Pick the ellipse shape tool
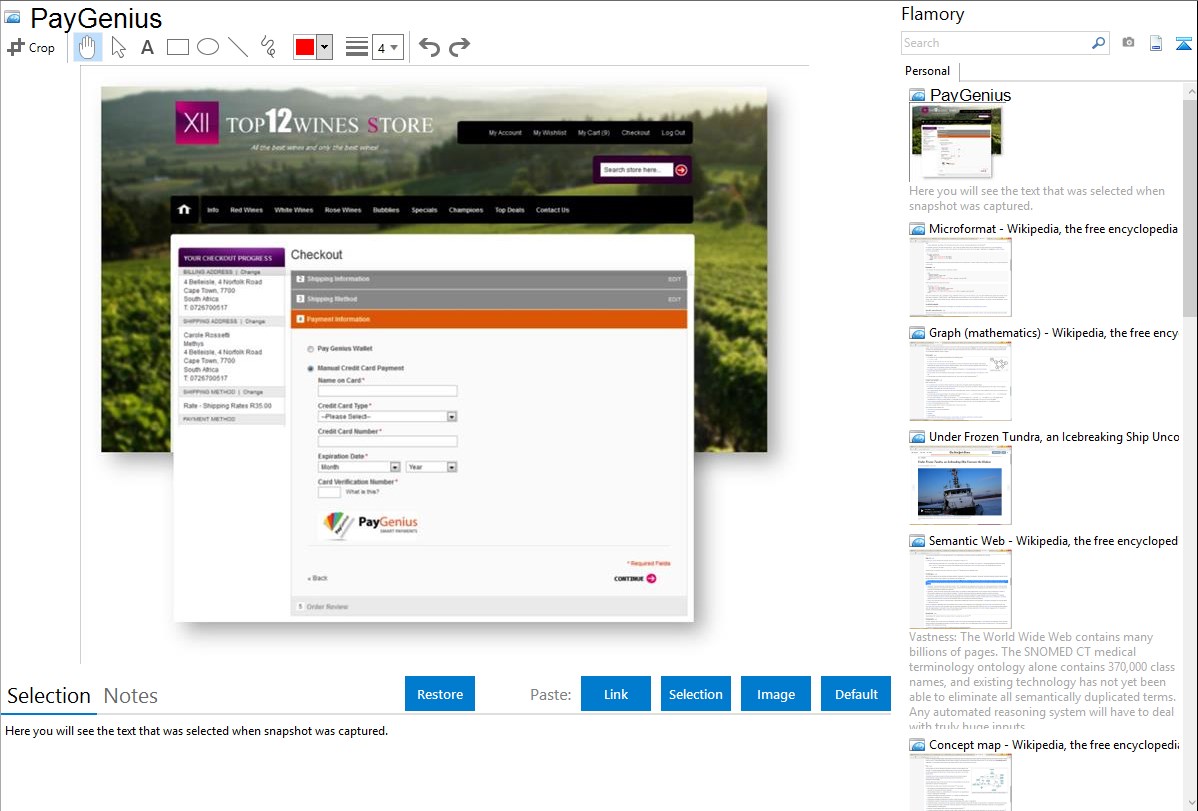The height and width of the screenshot is (811, 1198). (x=208, y=47)
